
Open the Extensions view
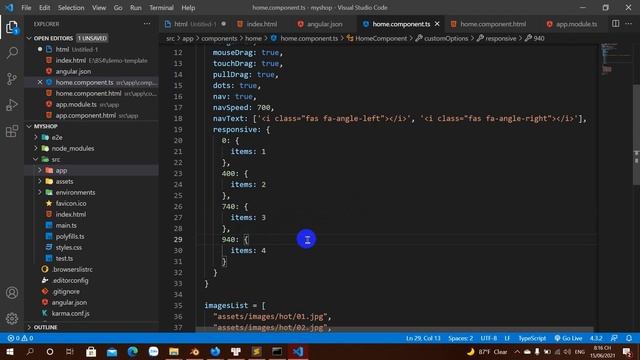click(x=12, y=131)
